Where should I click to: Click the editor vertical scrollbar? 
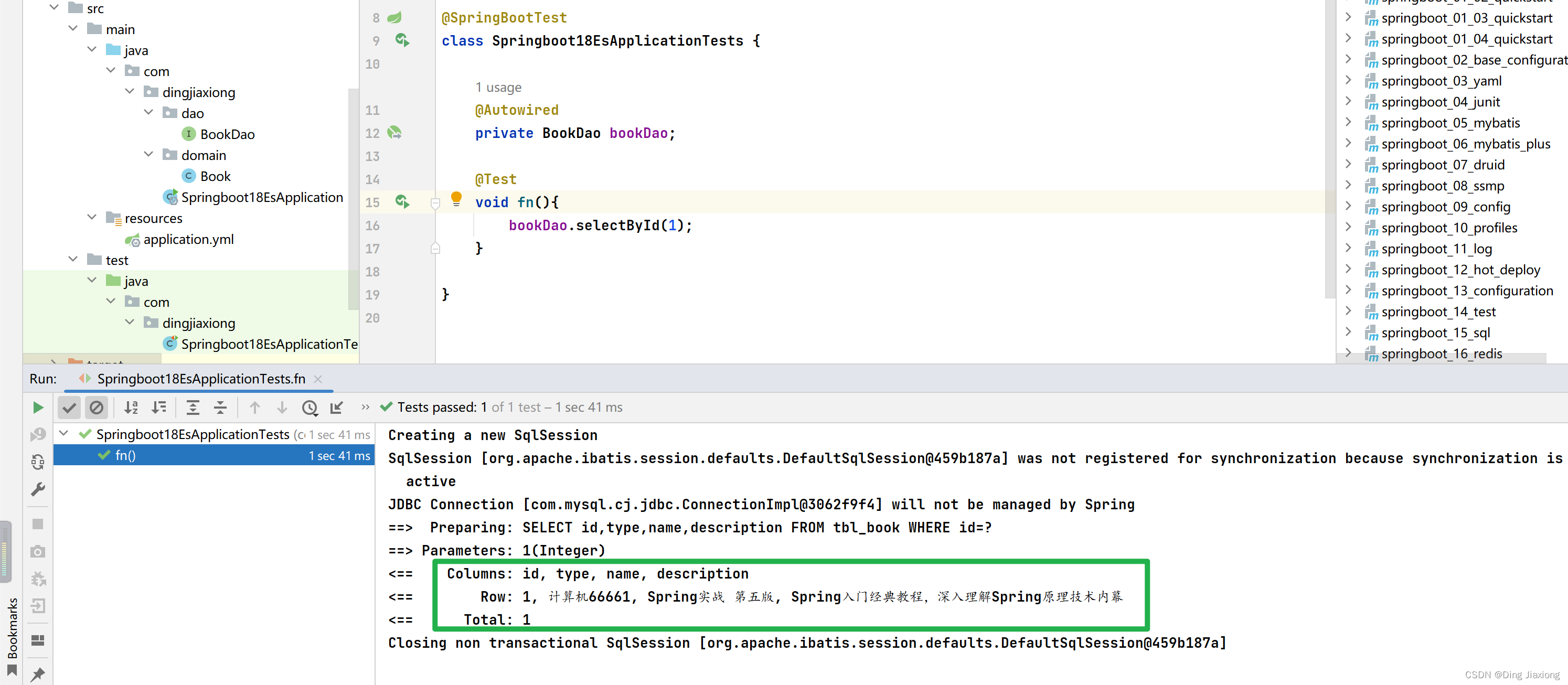tap(1330, 149)
